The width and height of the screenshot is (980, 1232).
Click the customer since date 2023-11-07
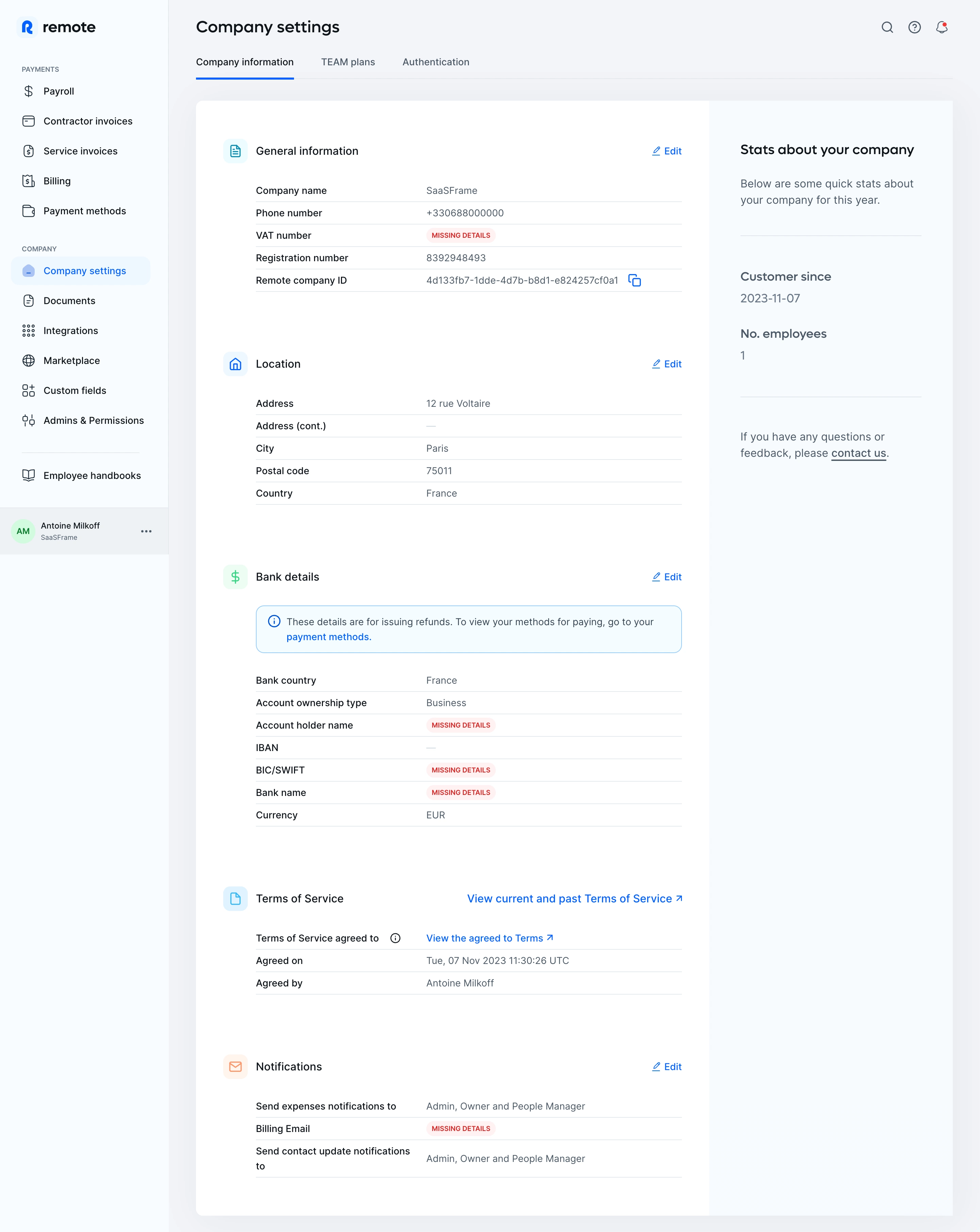coord(770,298)
